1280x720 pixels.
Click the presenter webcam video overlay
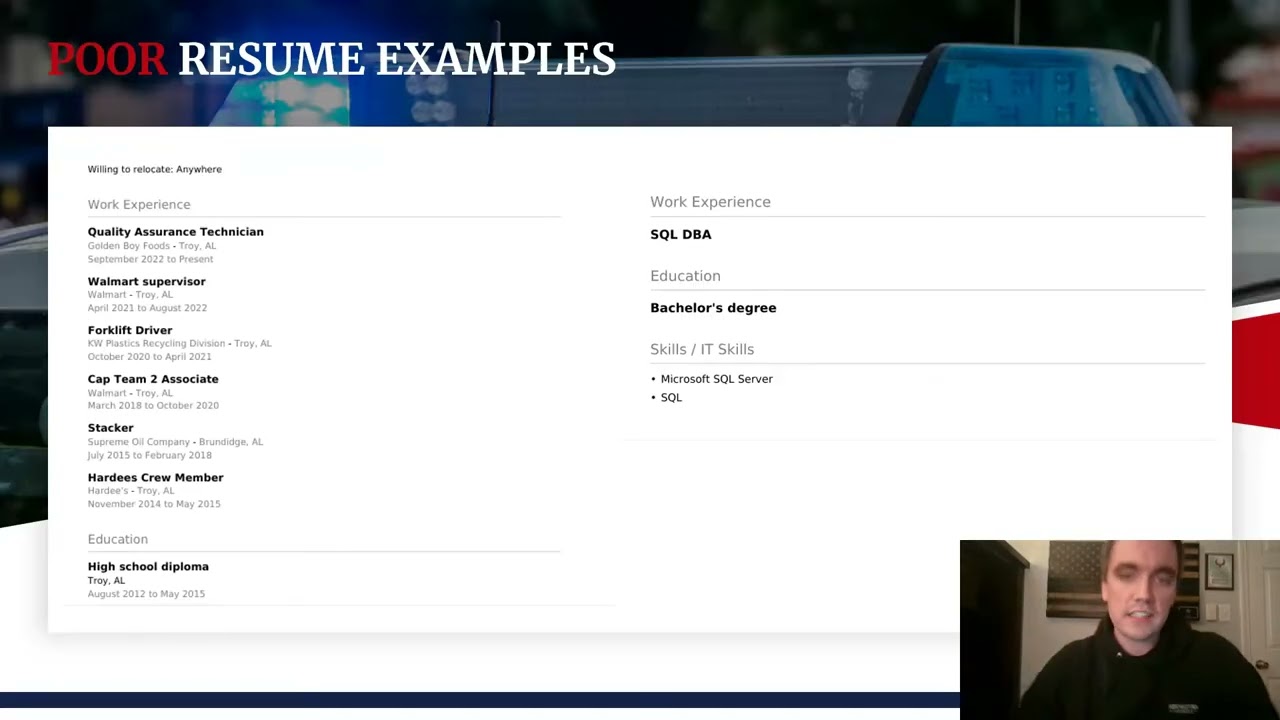(1120, 630)
